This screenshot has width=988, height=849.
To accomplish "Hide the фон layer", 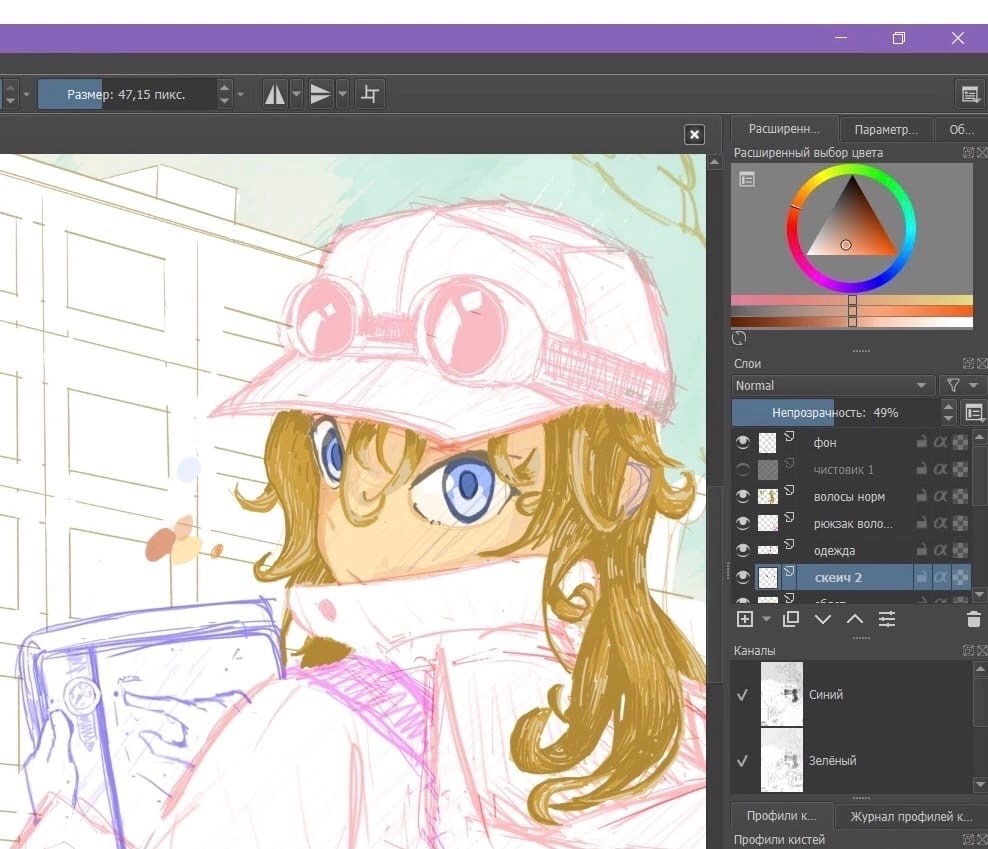I will point(743,442).
